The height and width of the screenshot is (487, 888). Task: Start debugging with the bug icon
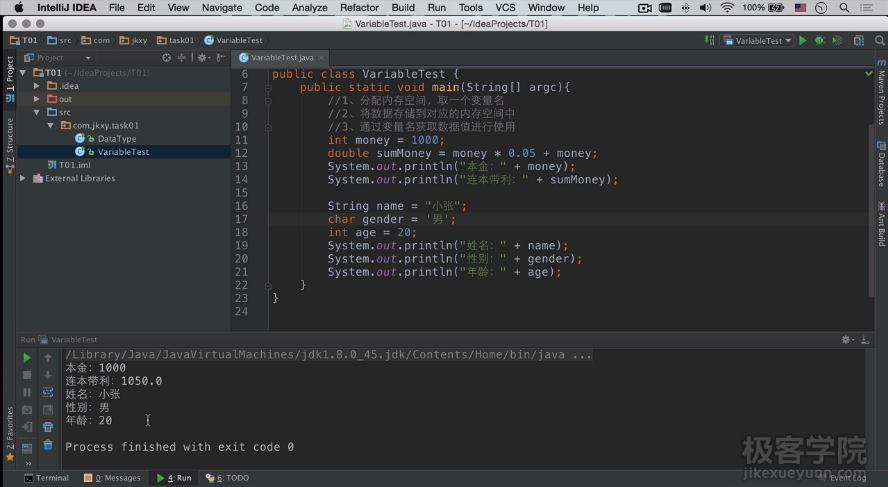pos(819,41)
